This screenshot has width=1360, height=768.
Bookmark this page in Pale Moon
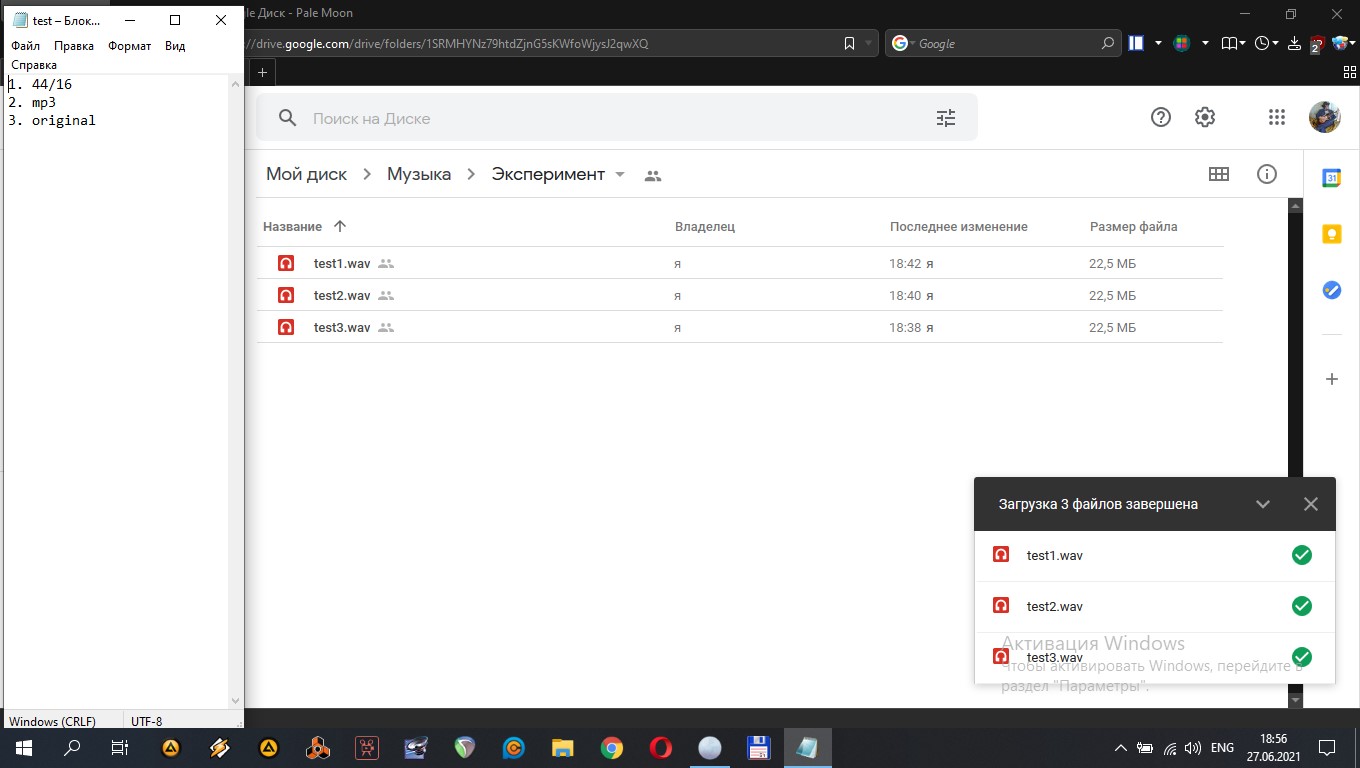point(849,43)
